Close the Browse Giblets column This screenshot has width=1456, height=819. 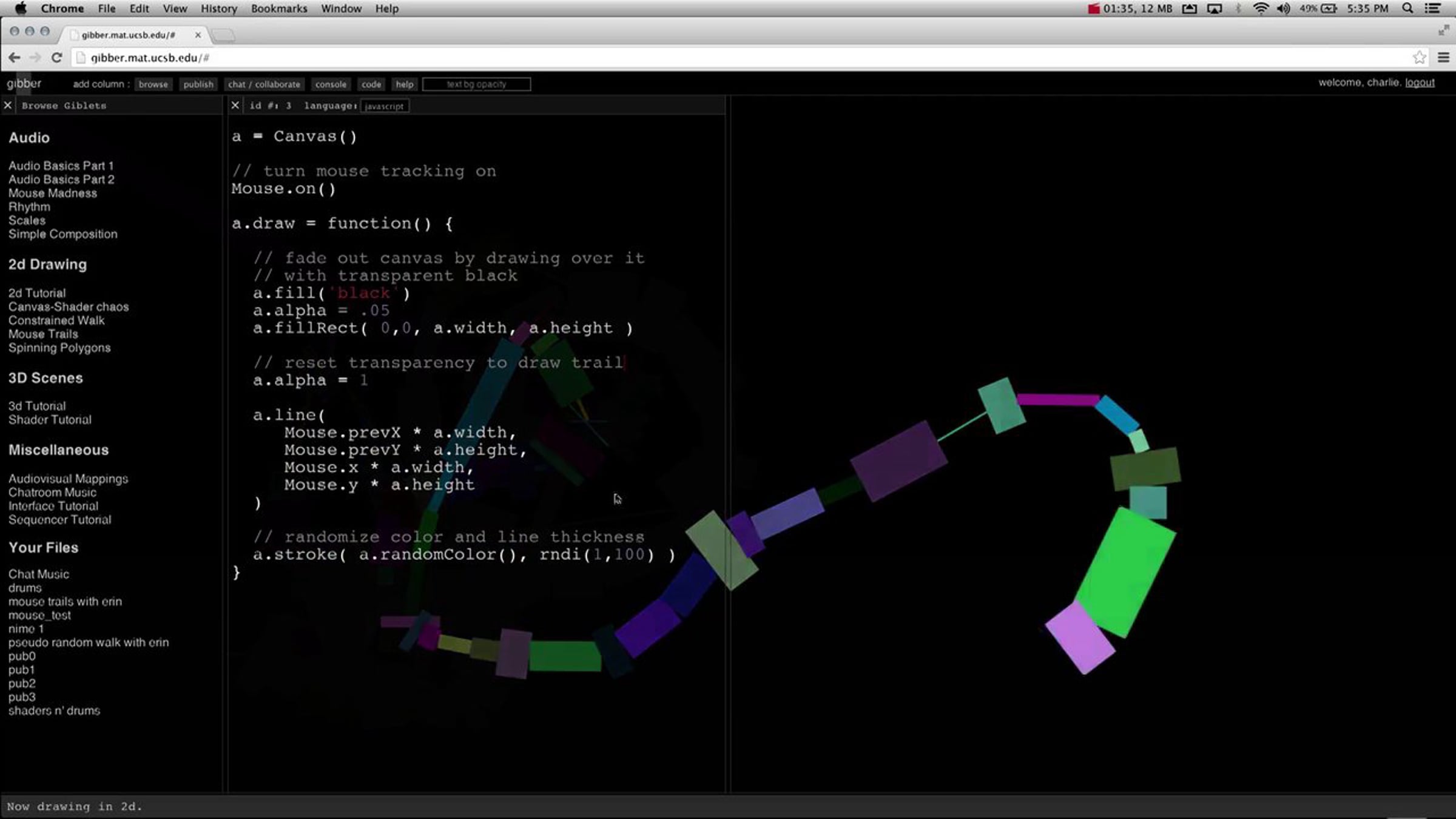point(8,106)
